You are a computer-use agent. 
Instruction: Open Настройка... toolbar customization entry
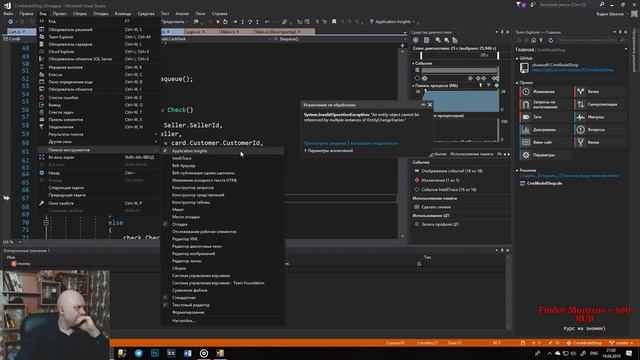click(x=222, y=321)
